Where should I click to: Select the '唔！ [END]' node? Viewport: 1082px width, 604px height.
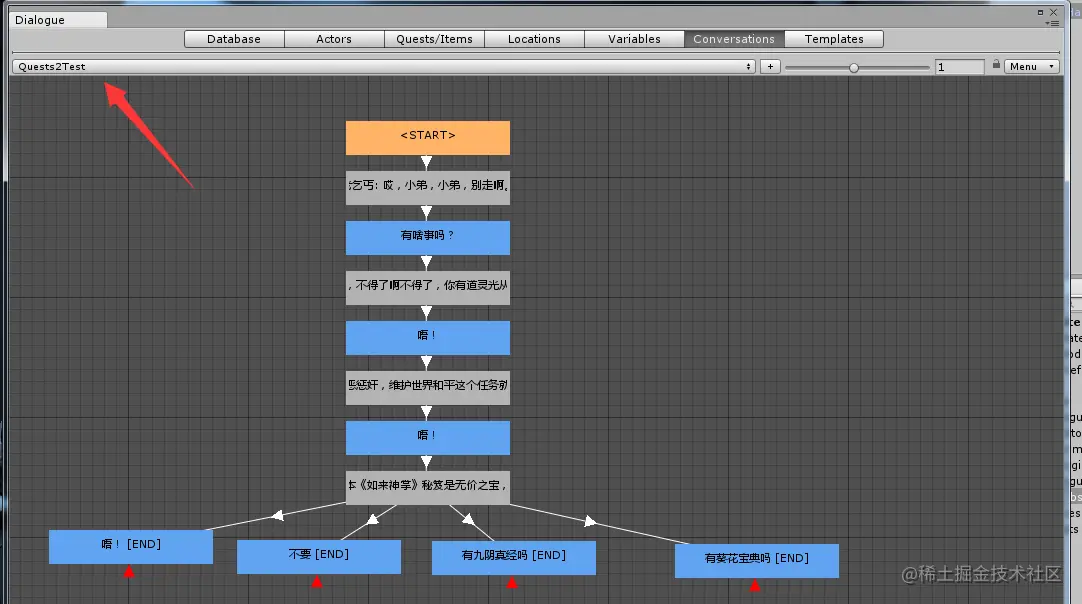coord(131,547)
